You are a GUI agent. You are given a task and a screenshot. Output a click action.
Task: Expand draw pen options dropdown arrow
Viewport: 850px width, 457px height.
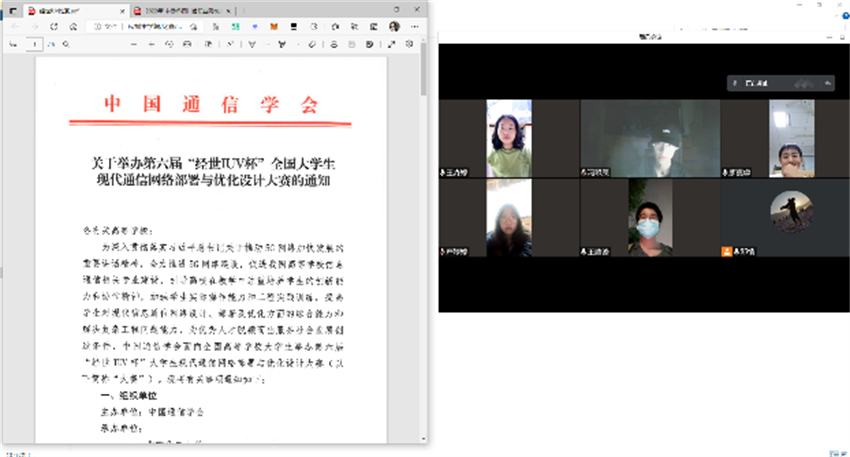point(268,44)
